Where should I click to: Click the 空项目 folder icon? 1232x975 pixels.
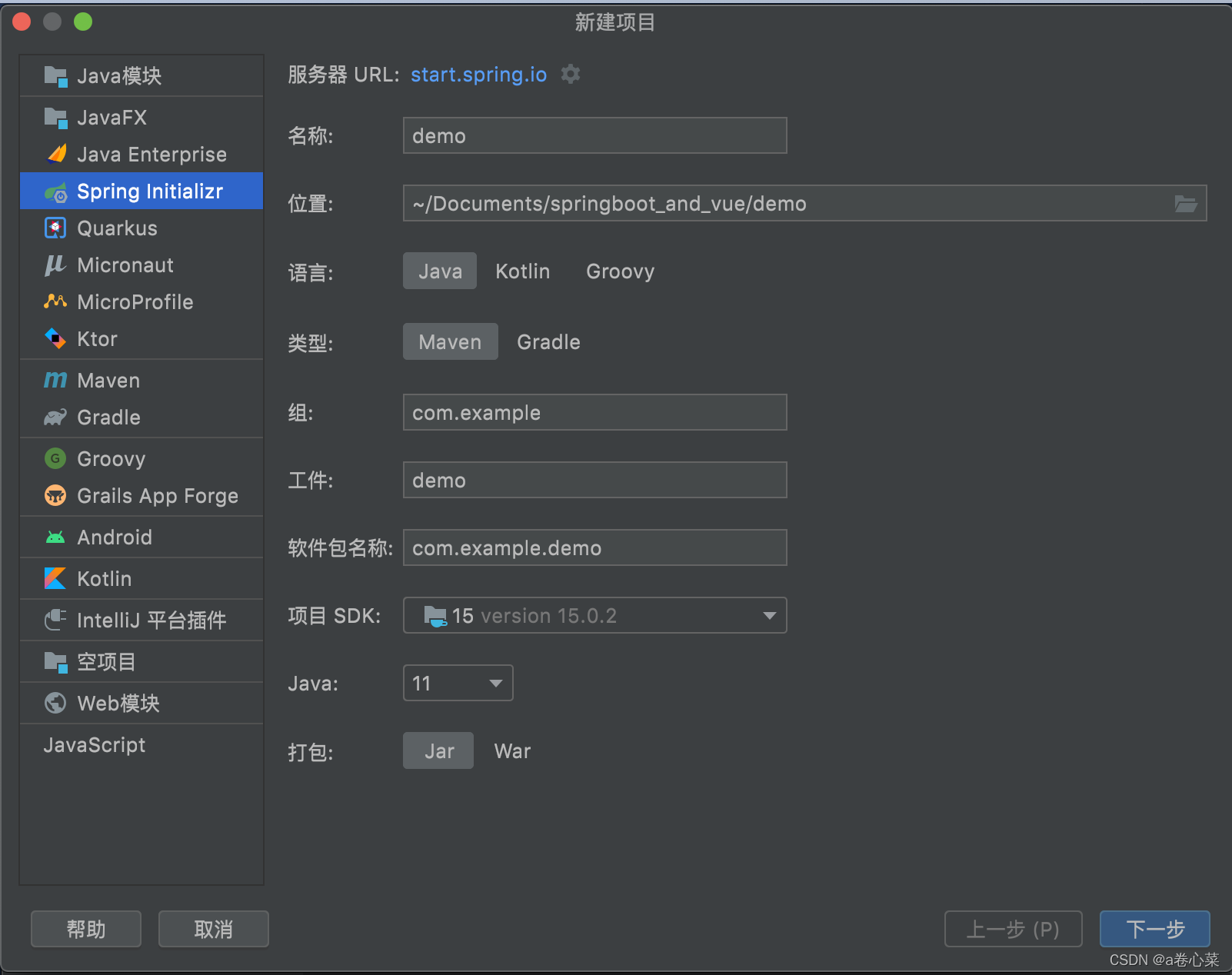pos(56,662)
